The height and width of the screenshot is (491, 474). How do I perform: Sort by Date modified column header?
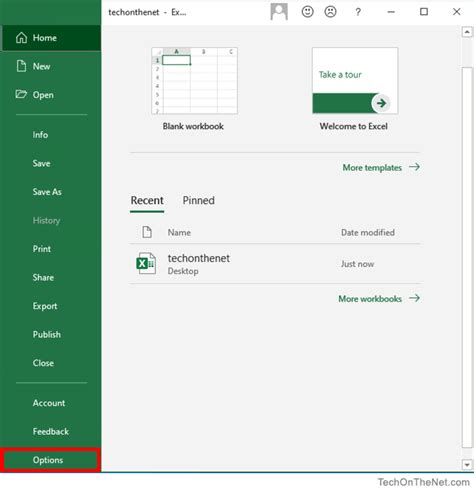(x=368, y=232)
